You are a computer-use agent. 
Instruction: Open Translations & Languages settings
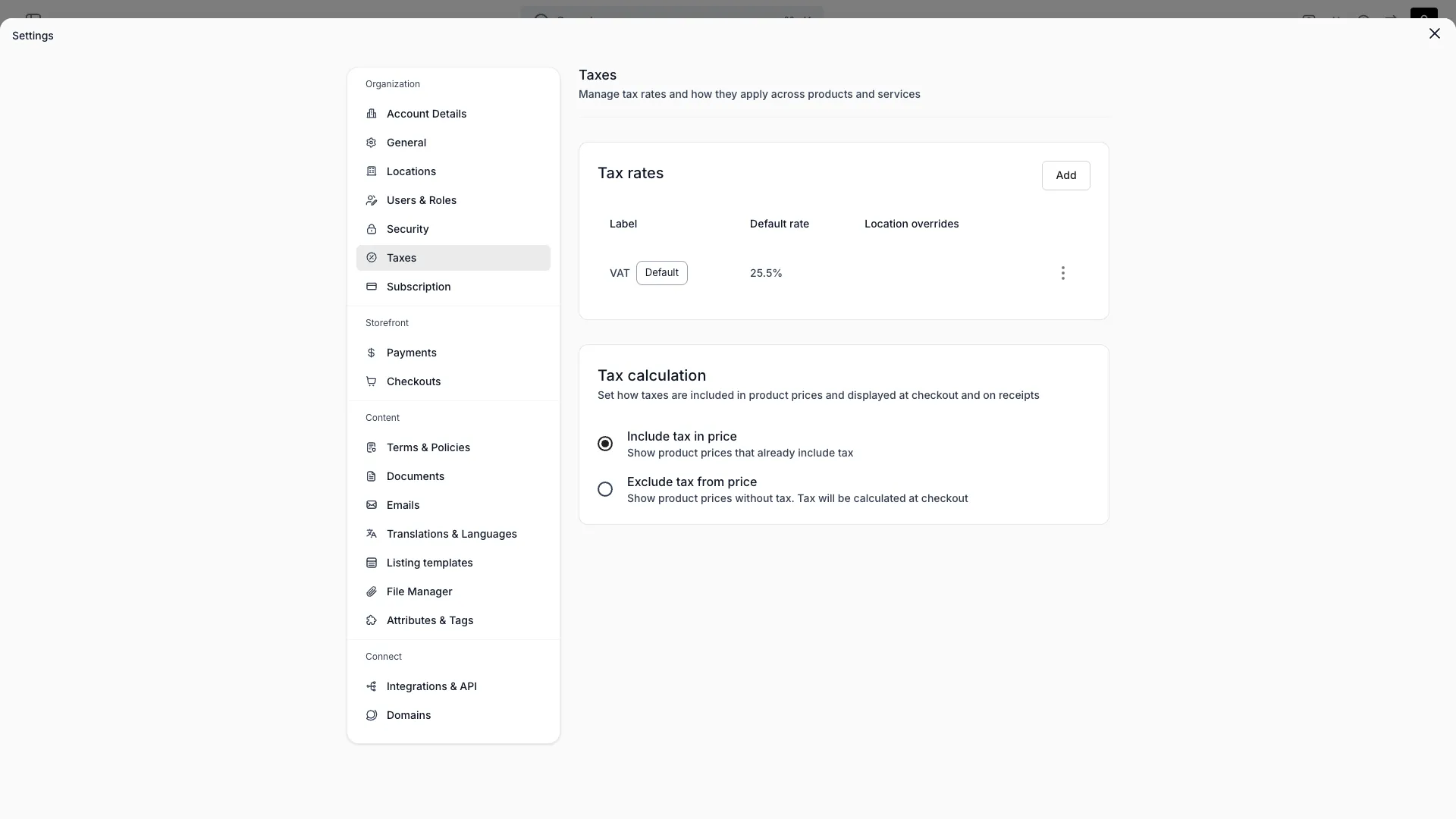tap(453, 534)
